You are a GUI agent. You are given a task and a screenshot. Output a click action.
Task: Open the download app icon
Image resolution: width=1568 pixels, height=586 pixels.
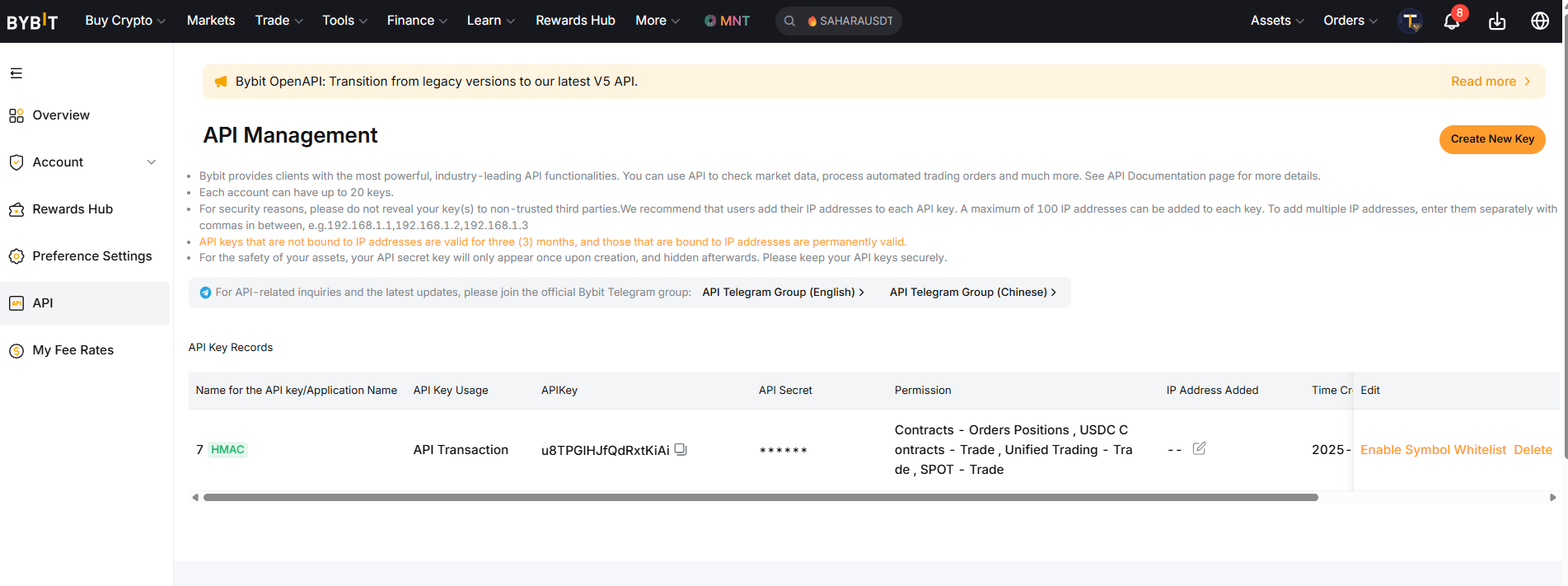pyautogui.click(x=1497, y=21)
